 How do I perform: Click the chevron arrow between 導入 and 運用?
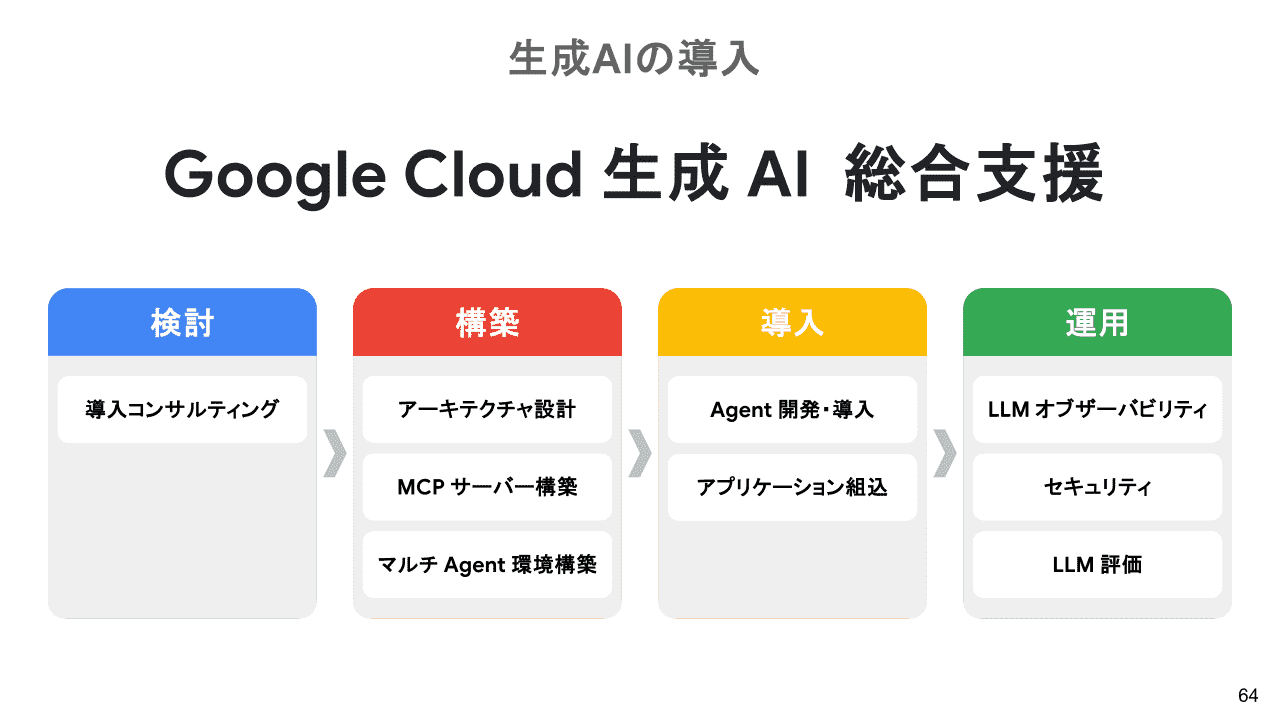(945, 453)
